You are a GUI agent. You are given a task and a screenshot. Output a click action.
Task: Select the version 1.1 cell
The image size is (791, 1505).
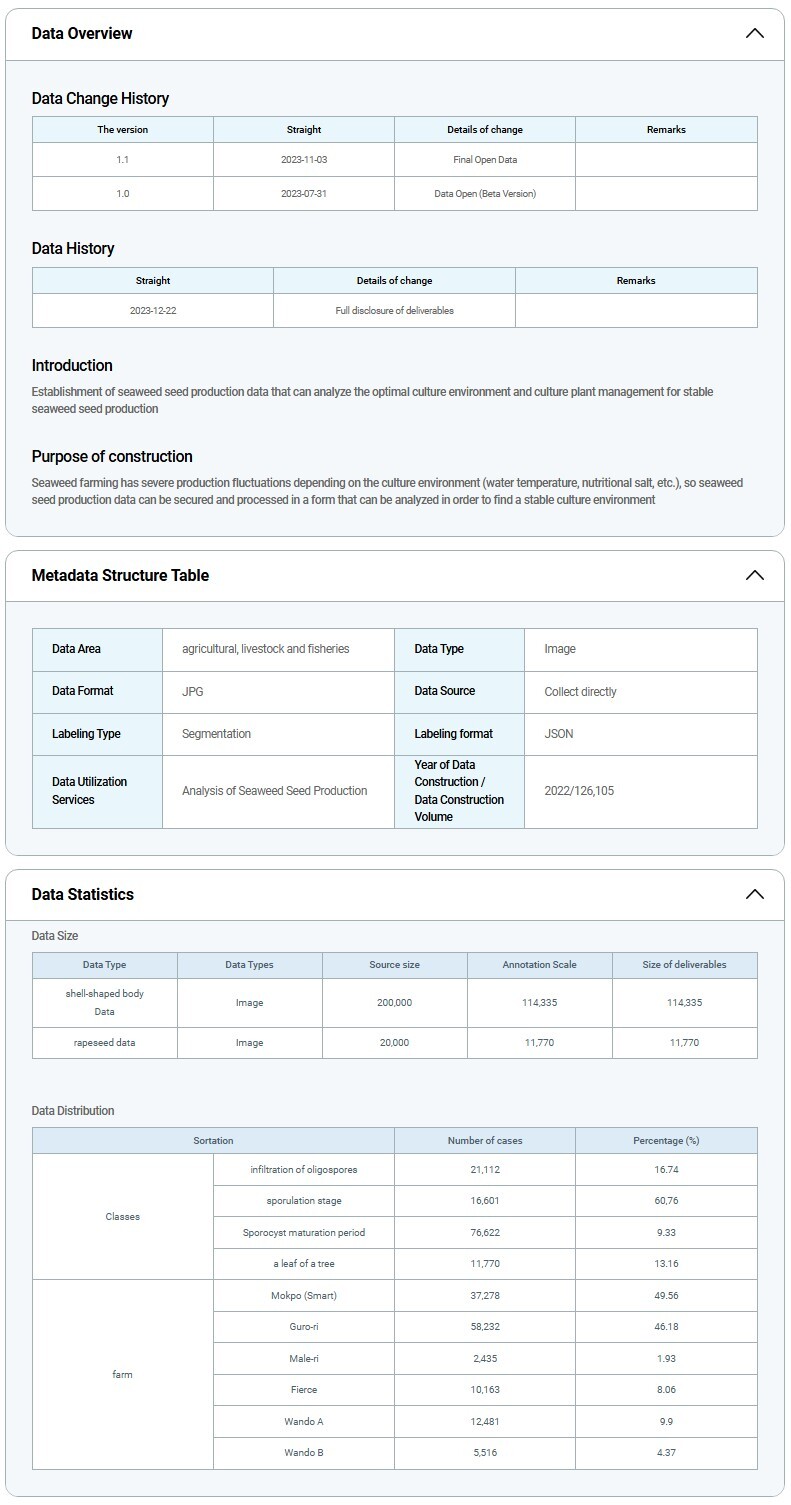122,159
